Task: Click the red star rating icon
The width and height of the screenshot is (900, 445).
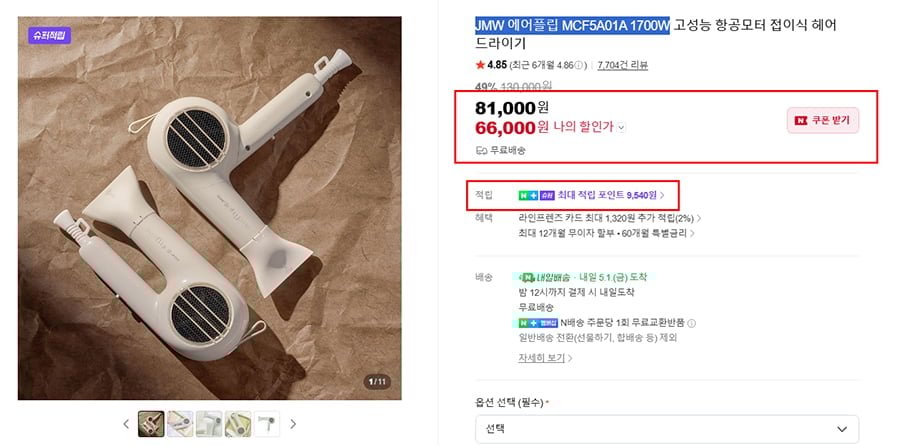Action: 480,66
